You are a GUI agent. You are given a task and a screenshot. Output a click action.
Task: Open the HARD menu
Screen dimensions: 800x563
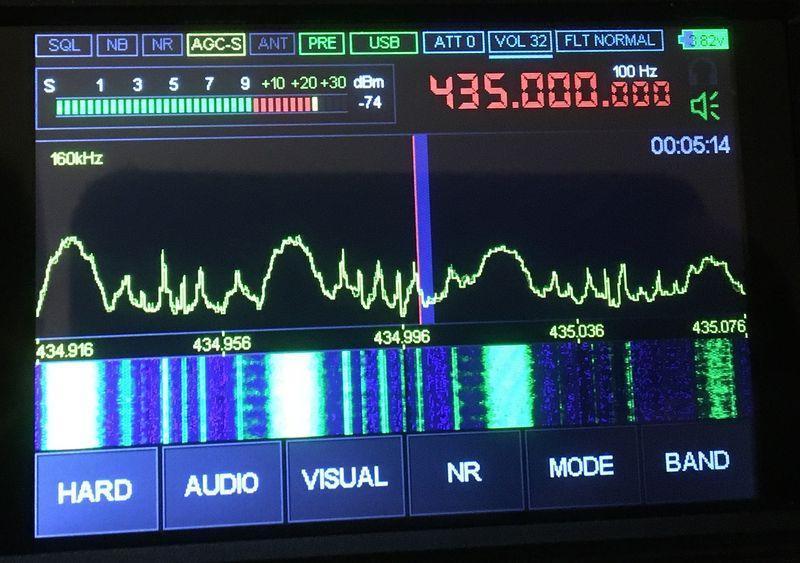96,491
